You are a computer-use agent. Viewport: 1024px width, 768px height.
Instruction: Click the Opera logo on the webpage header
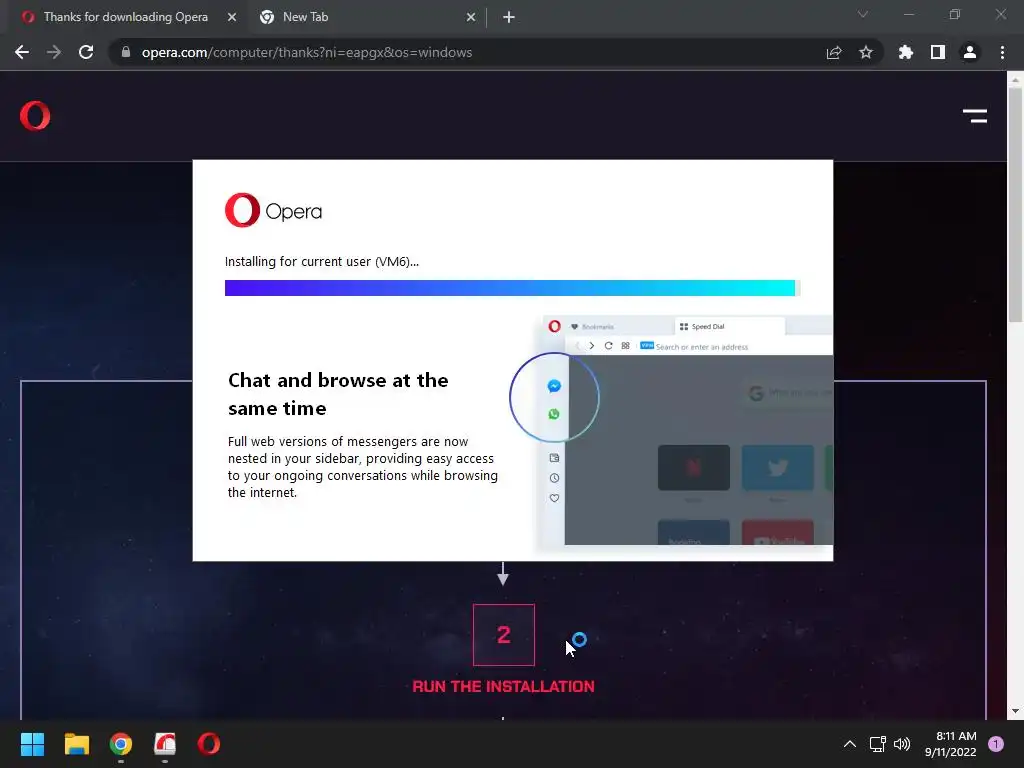35,116
